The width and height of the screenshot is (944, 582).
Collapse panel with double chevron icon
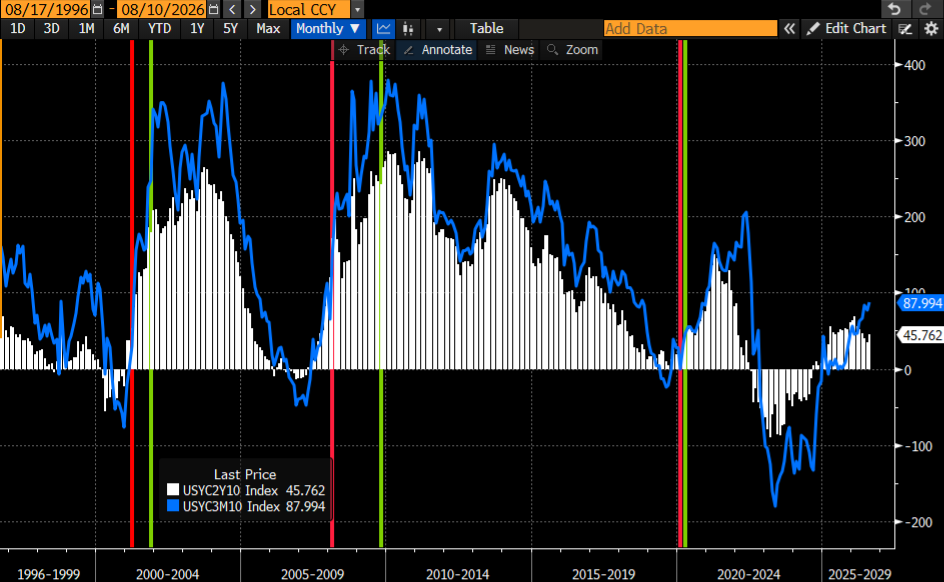coord(789,28)
